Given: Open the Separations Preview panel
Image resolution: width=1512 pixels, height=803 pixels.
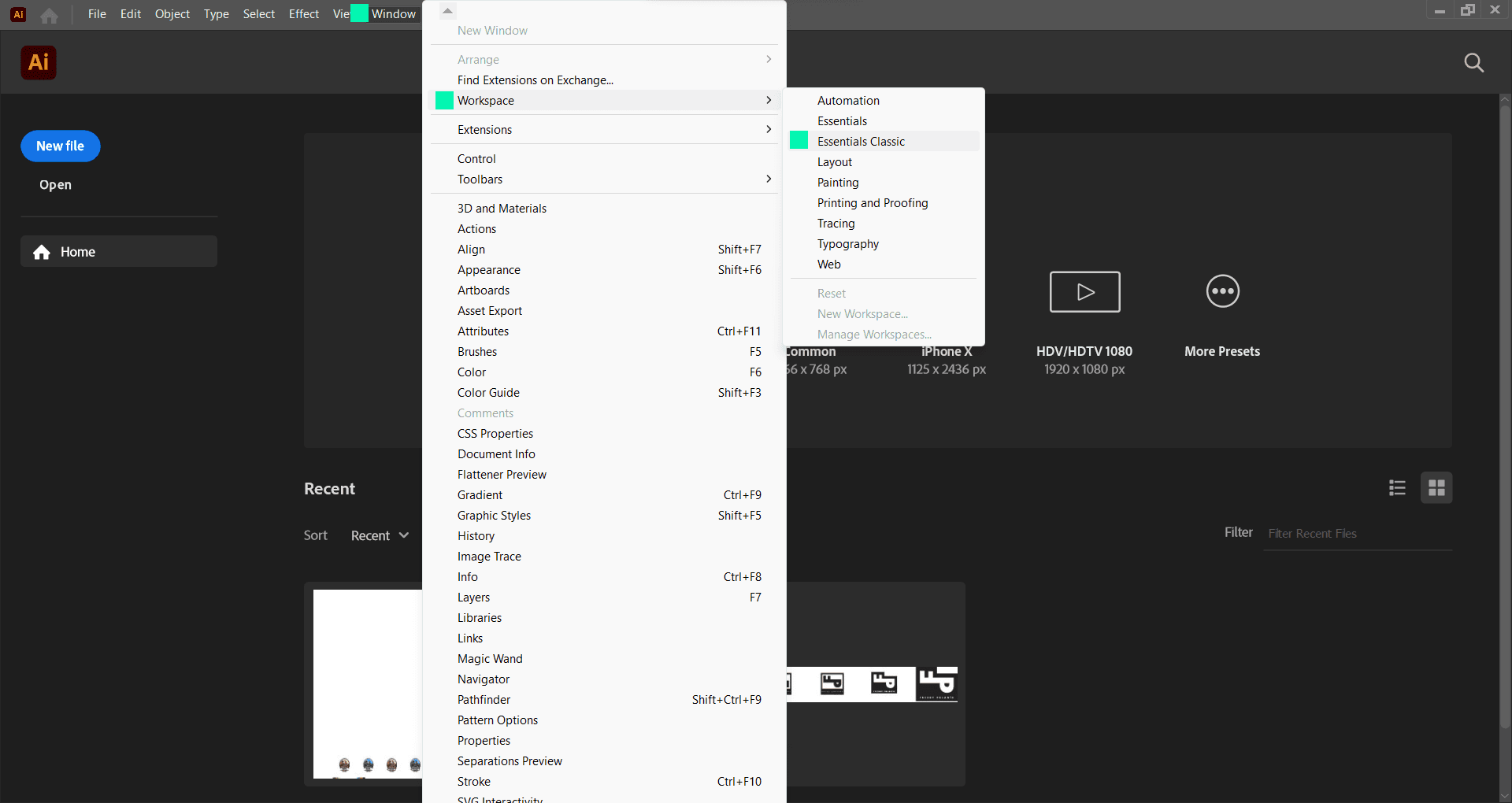Looking at the screenshot, I should 605,760.
